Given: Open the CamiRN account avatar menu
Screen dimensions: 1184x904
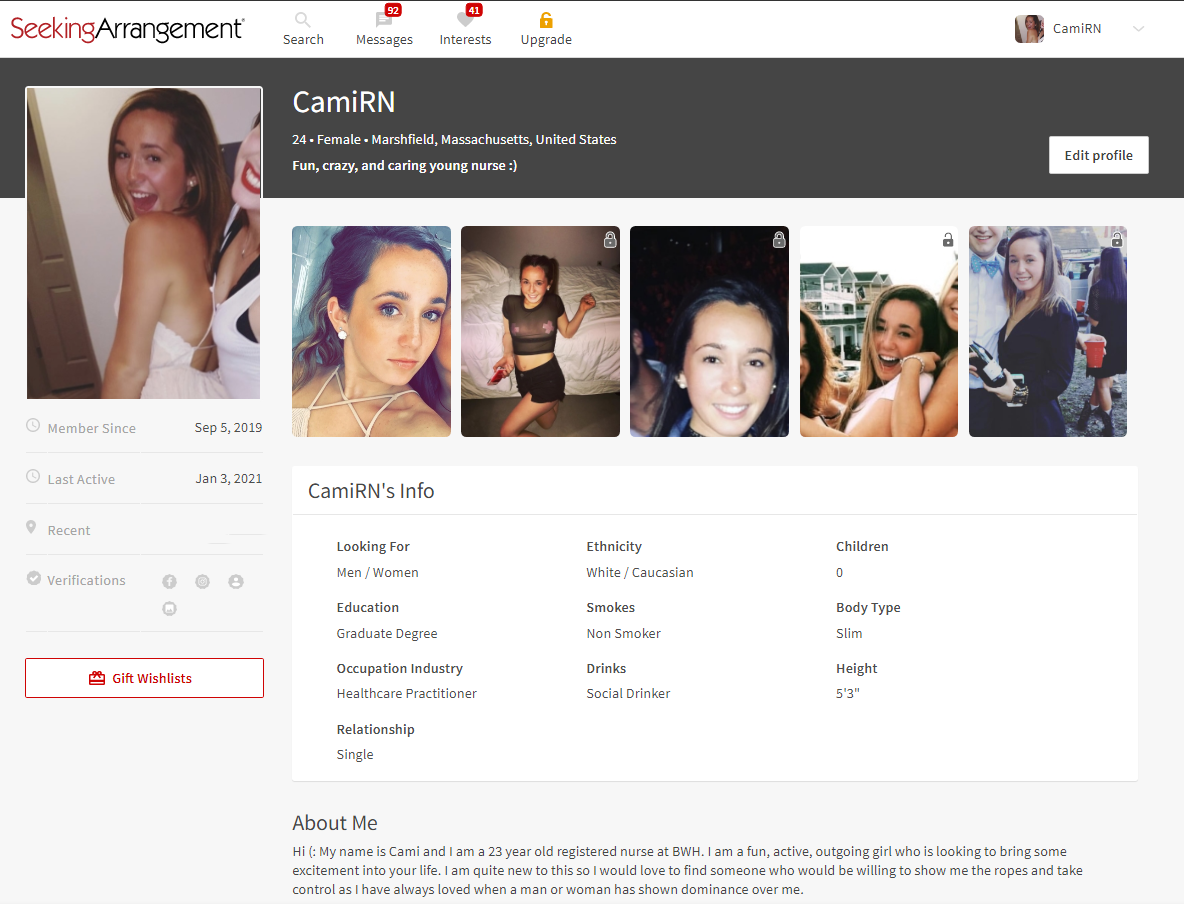Looking at the screenshot, I should click(x=1029, y=29).
